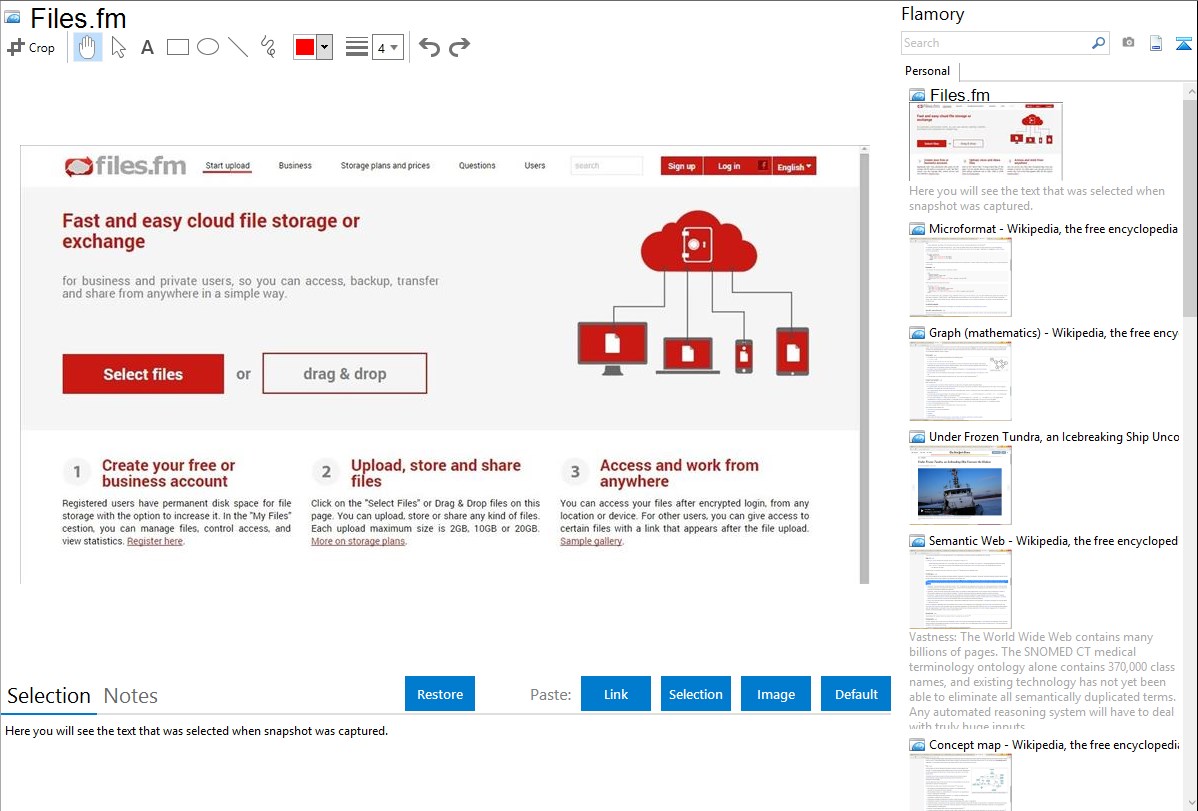1198x811 pixels.
Task: Click the document icon beside the camera
Action: point(1156,44)
